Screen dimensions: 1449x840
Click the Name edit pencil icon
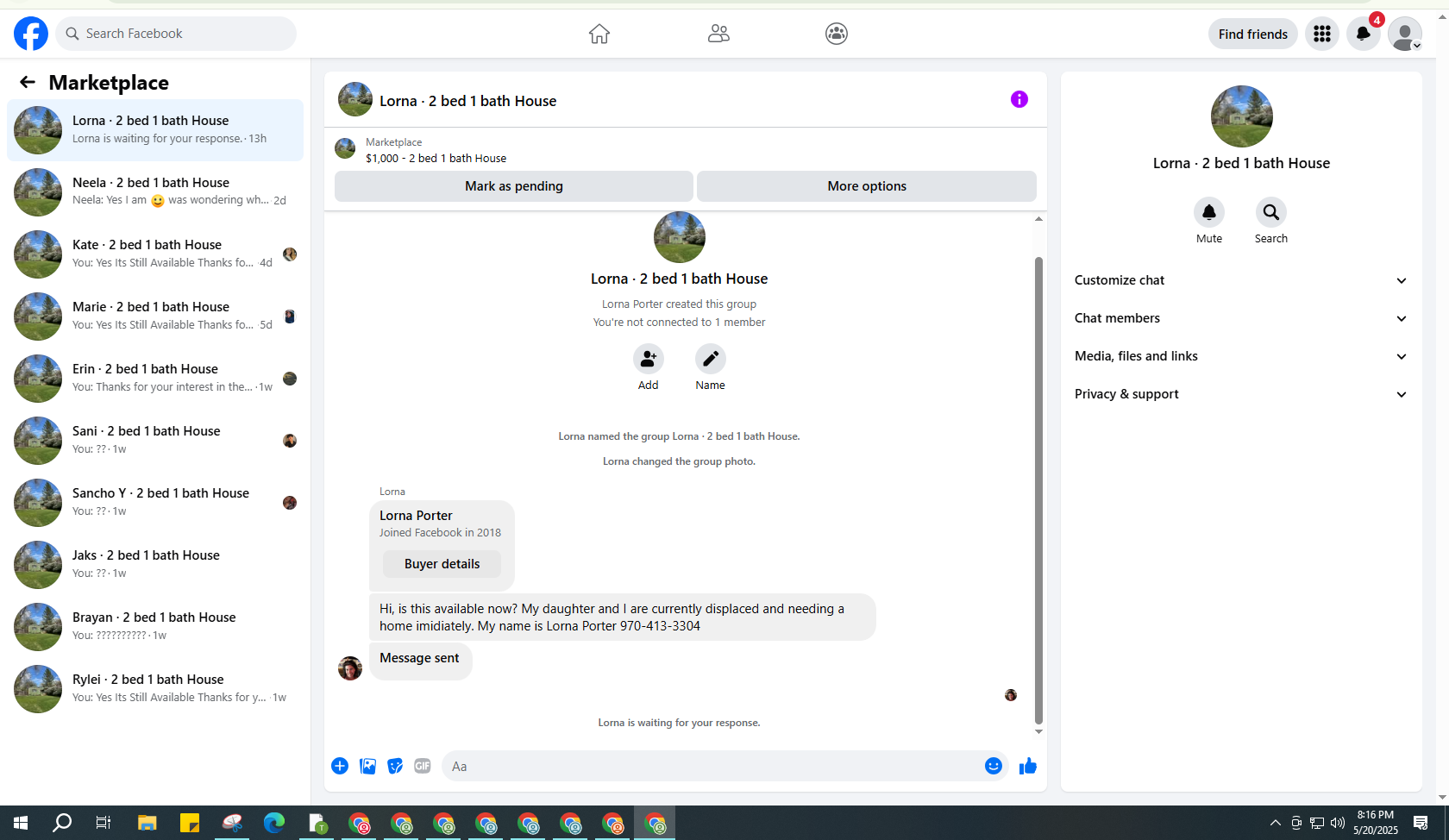point(711,359)
